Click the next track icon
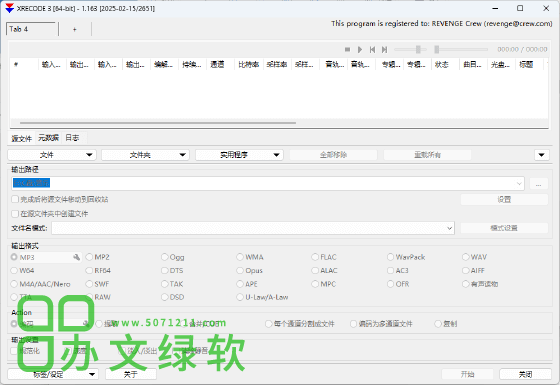 tap(384, 50)
